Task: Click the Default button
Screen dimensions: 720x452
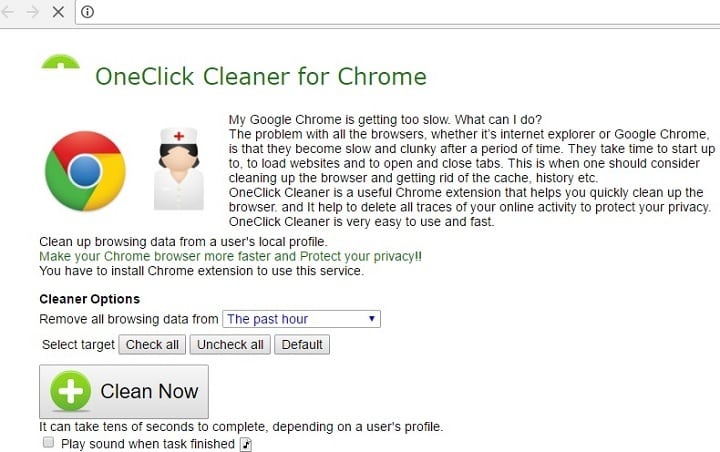Action: pyautogui.click(x=302, y=345)
